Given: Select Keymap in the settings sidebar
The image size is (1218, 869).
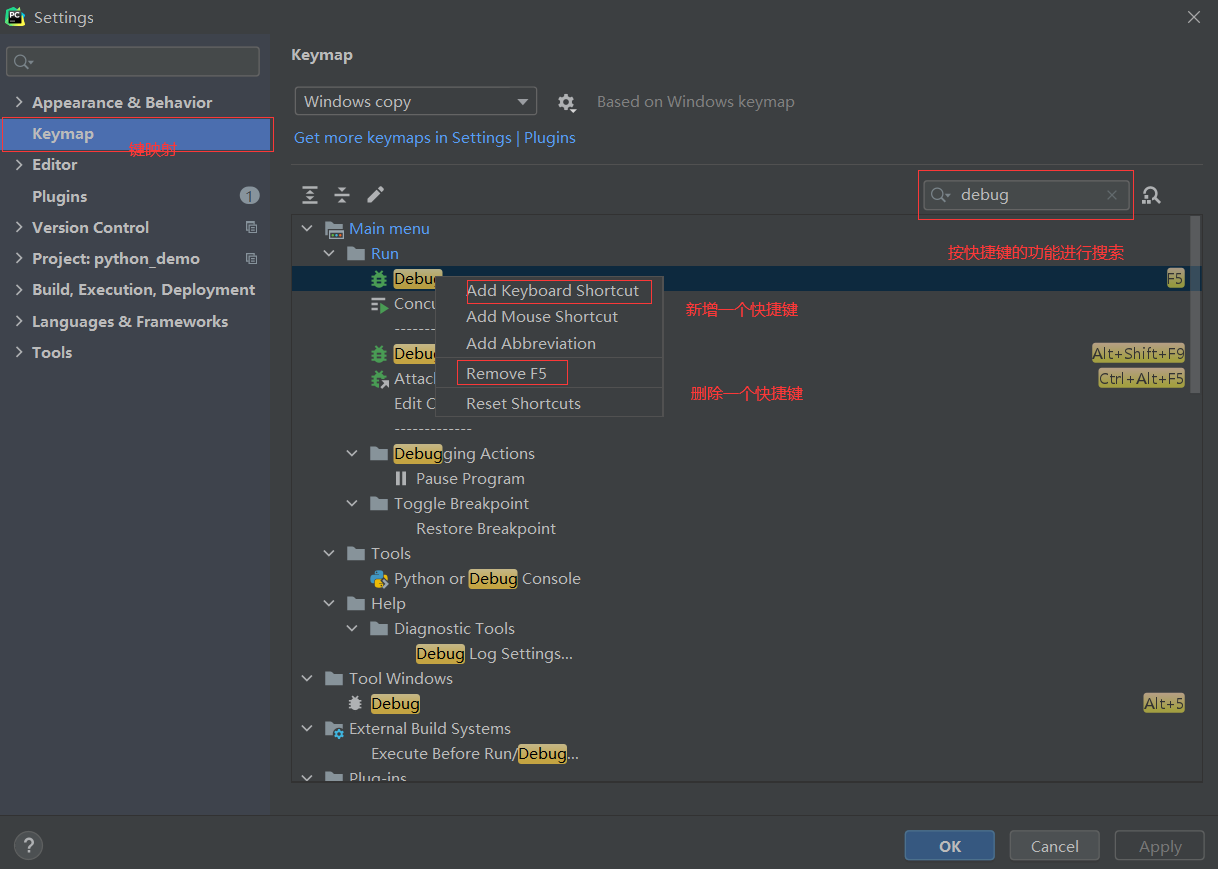Looking at the screenshot, I should [136, 134].
